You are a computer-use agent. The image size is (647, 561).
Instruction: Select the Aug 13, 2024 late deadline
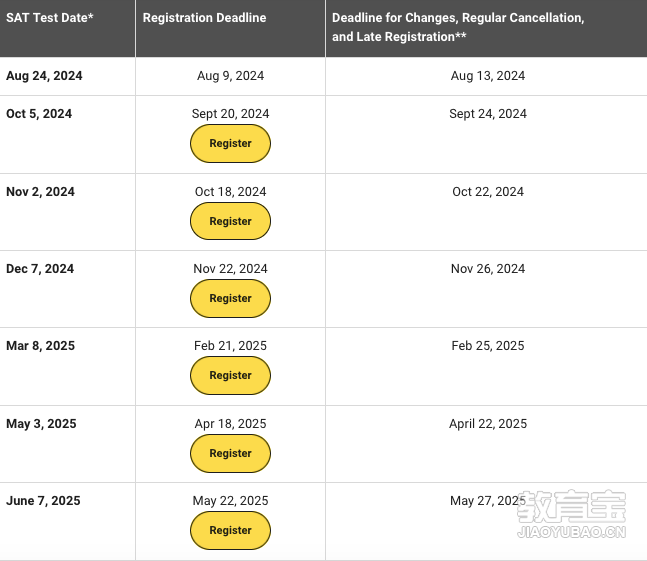pos(488,76)
